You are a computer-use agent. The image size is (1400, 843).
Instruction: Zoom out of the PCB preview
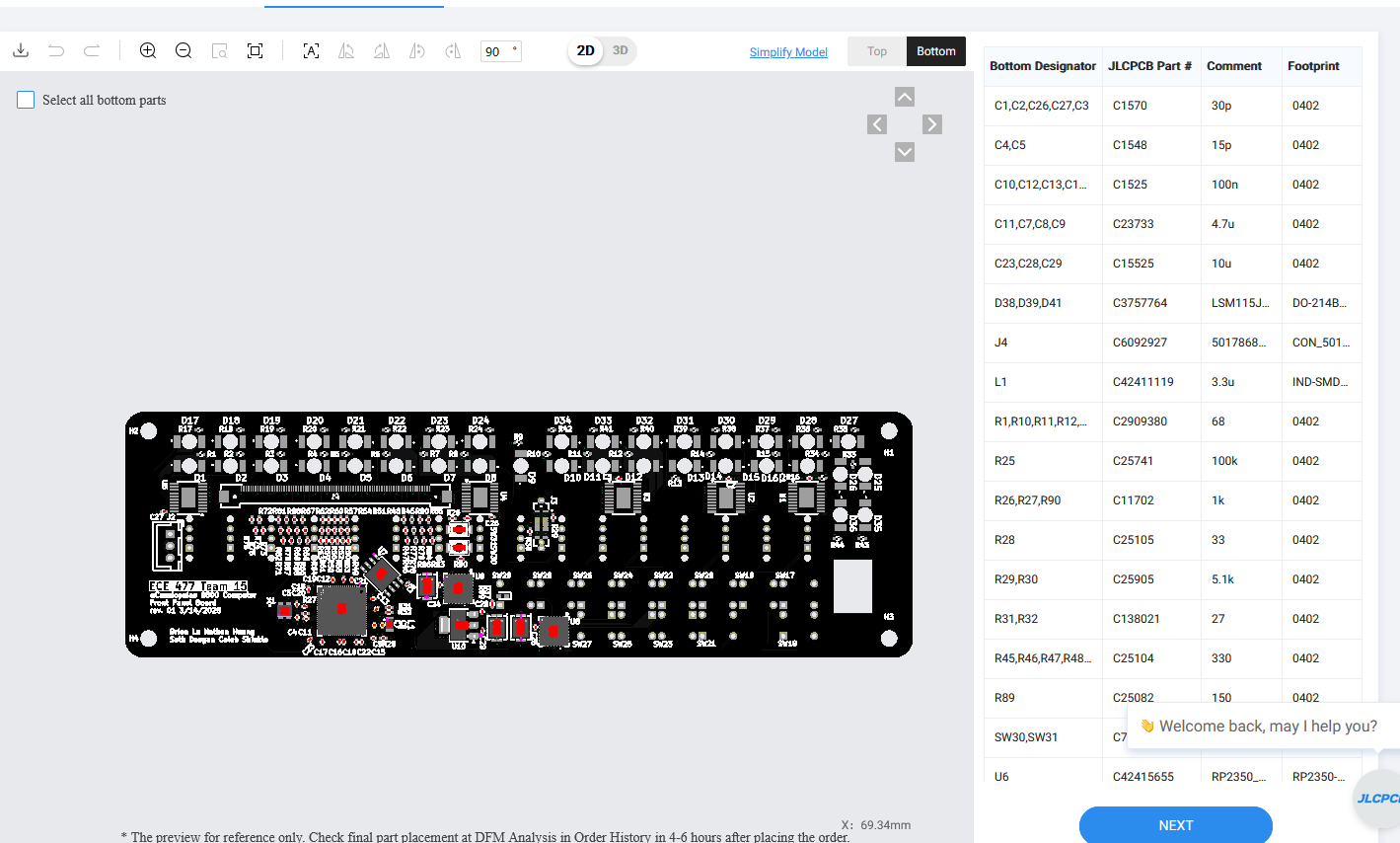pyautogui.click(x=184, y=50)
